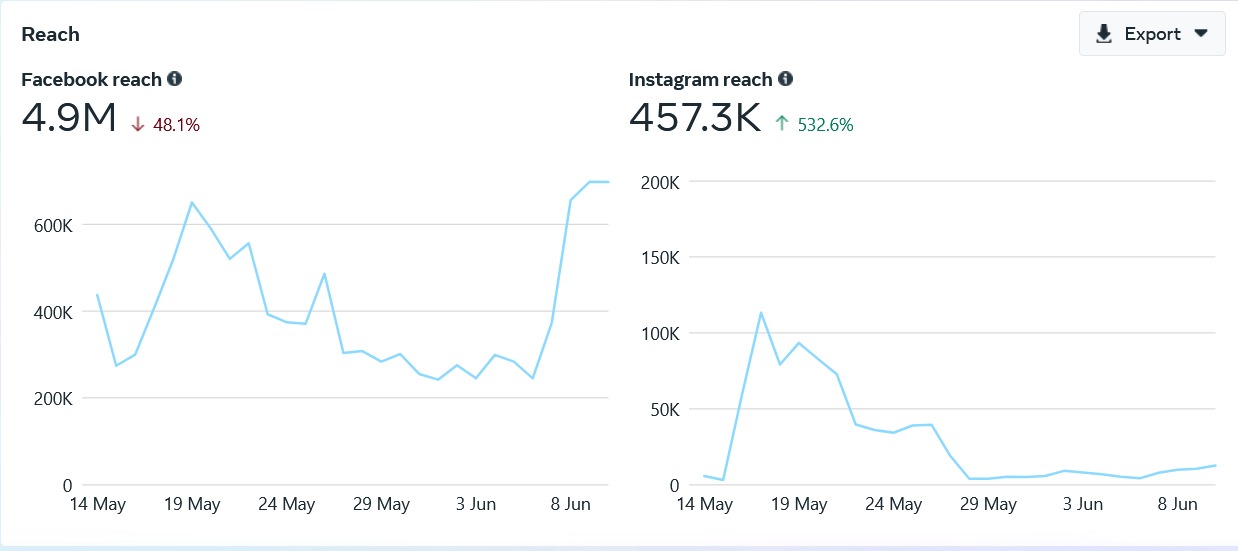Click the Facebook reach info icon
1238x551 pixels.
[175, 79]
